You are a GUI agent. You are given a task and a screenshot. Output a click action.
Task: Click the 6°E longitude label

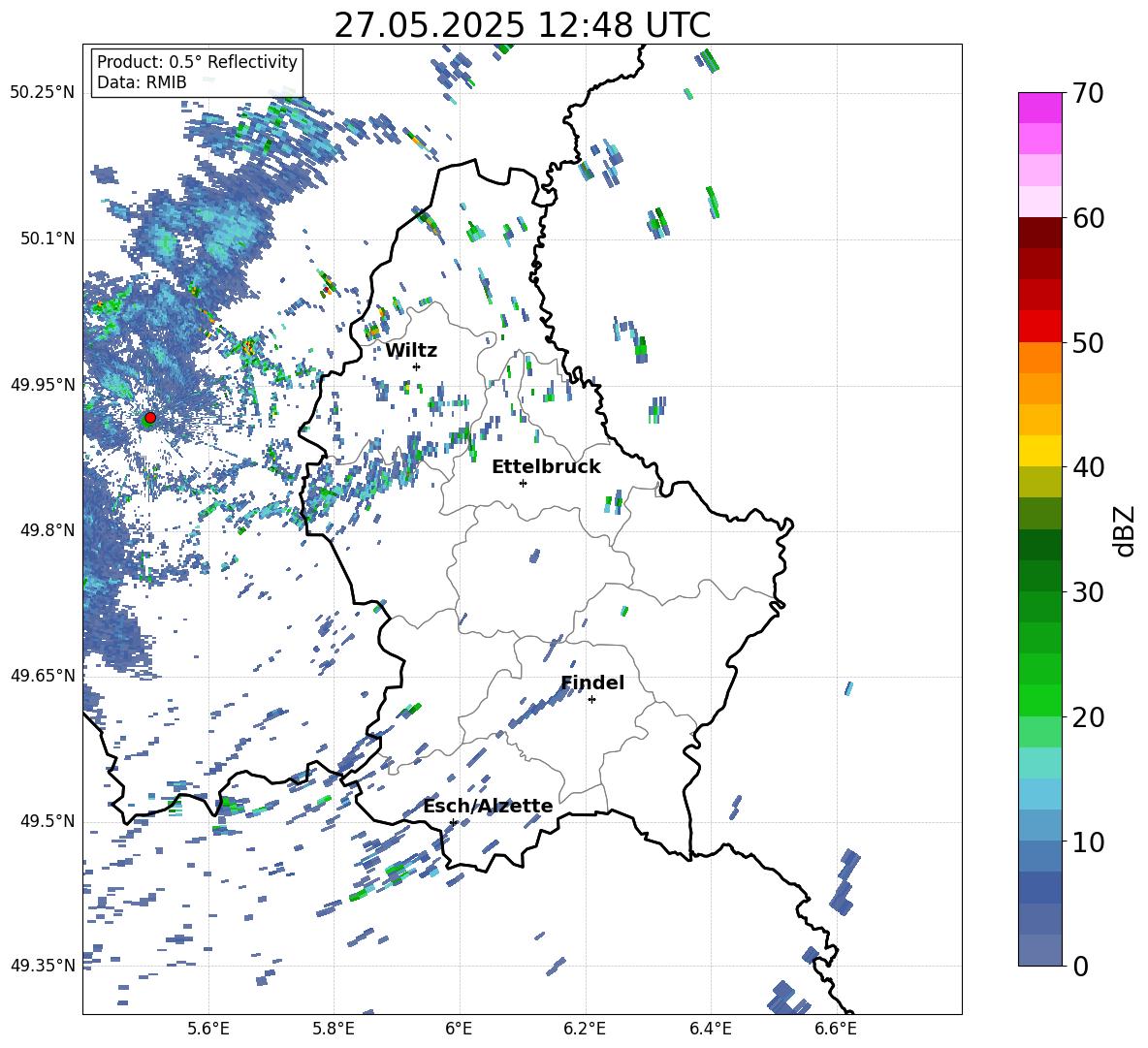[459, 1029]
